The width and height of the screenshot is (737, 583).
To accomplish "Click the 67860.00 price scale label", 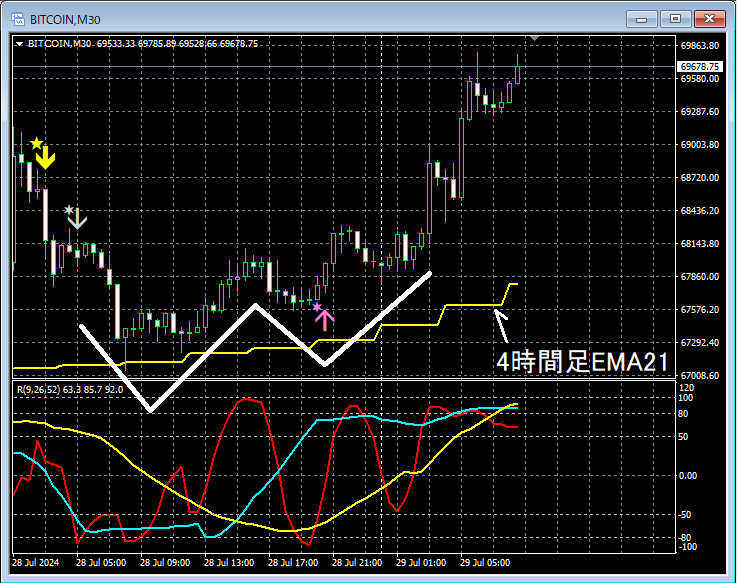I will tap(700, 276).
